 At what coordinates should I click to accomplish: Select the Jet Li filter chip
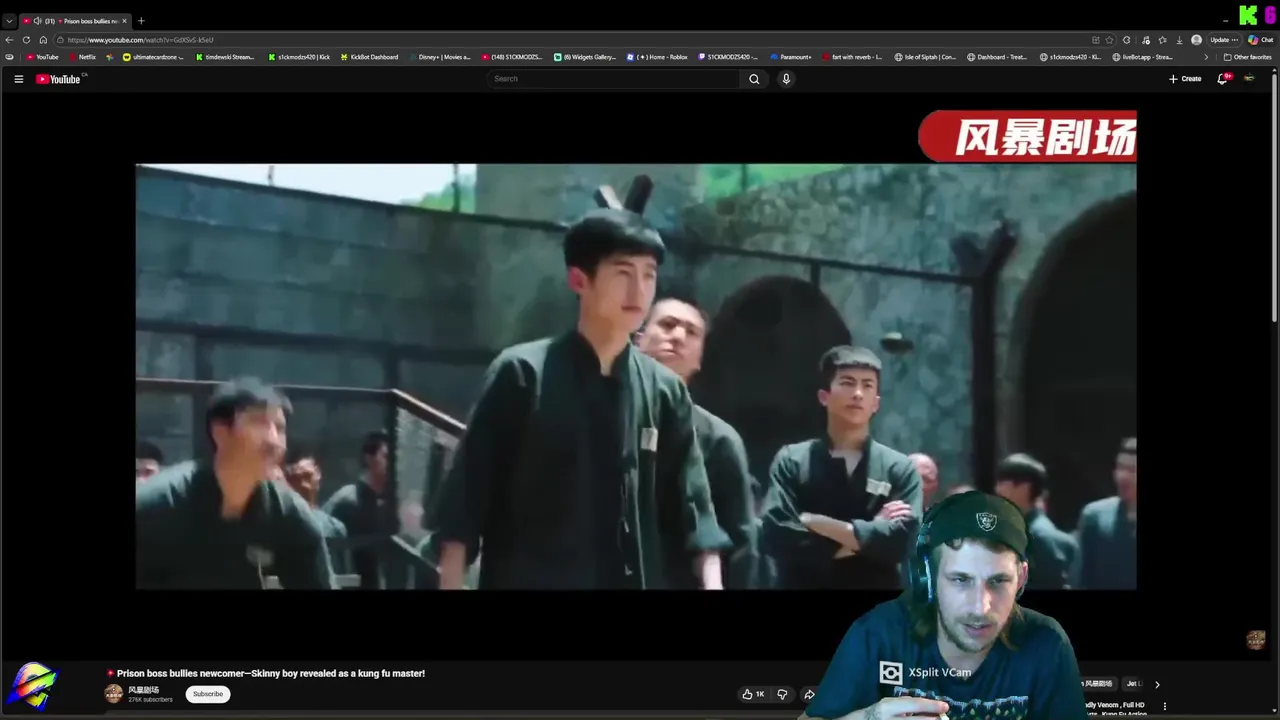[x=1133, y=684]
